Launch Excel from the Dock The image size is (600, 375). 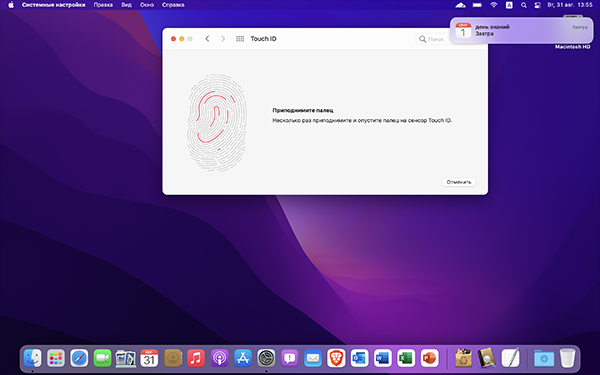click(x=406, y=359)
